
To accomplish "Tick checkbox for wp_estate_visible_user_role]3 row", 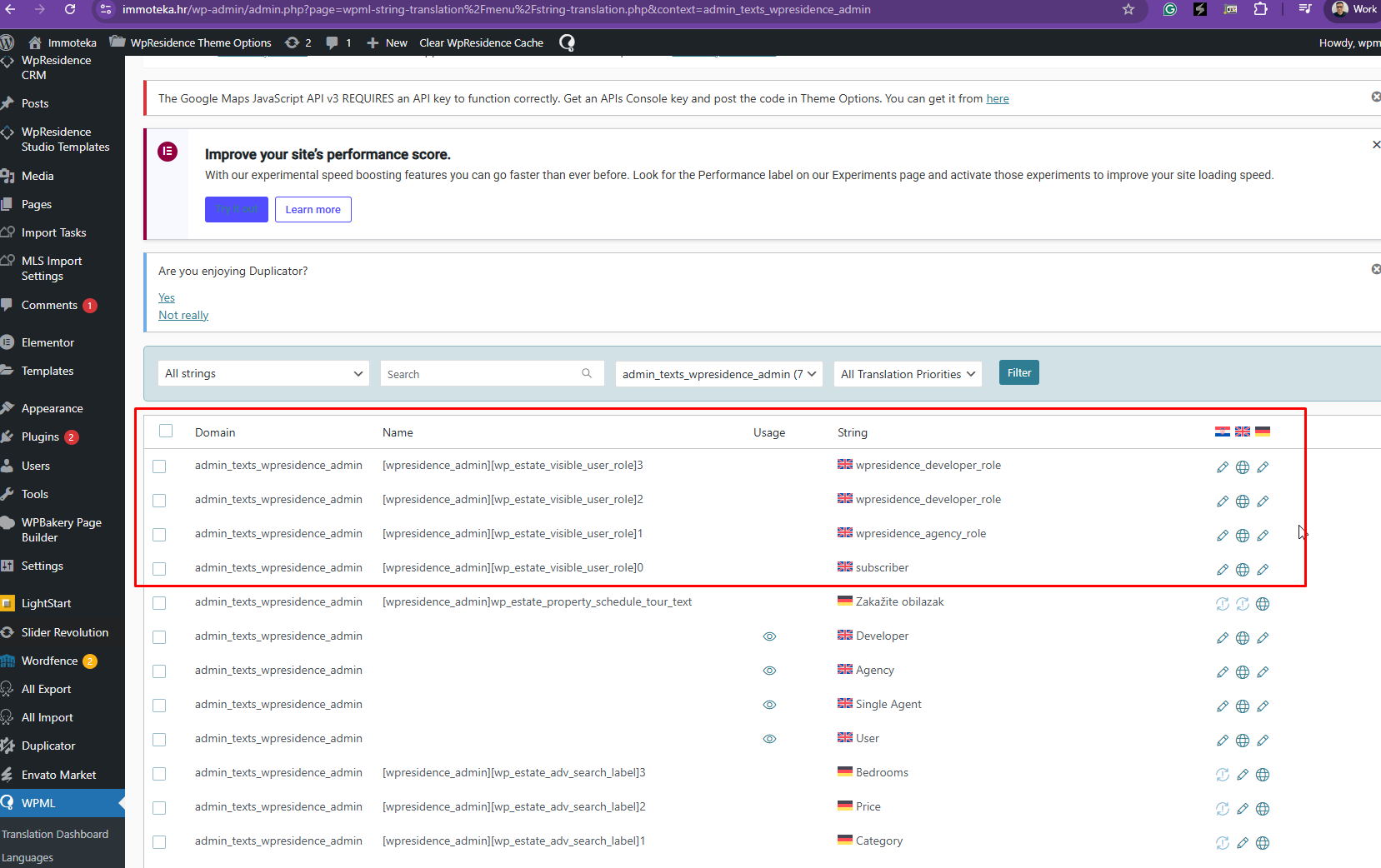I will pyautogui.click(x=159, y=466).
